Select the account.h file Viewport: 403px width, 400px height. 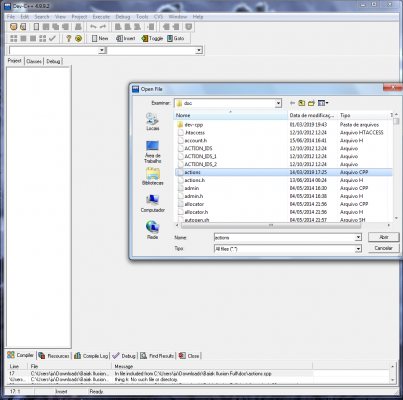[196, 141]
